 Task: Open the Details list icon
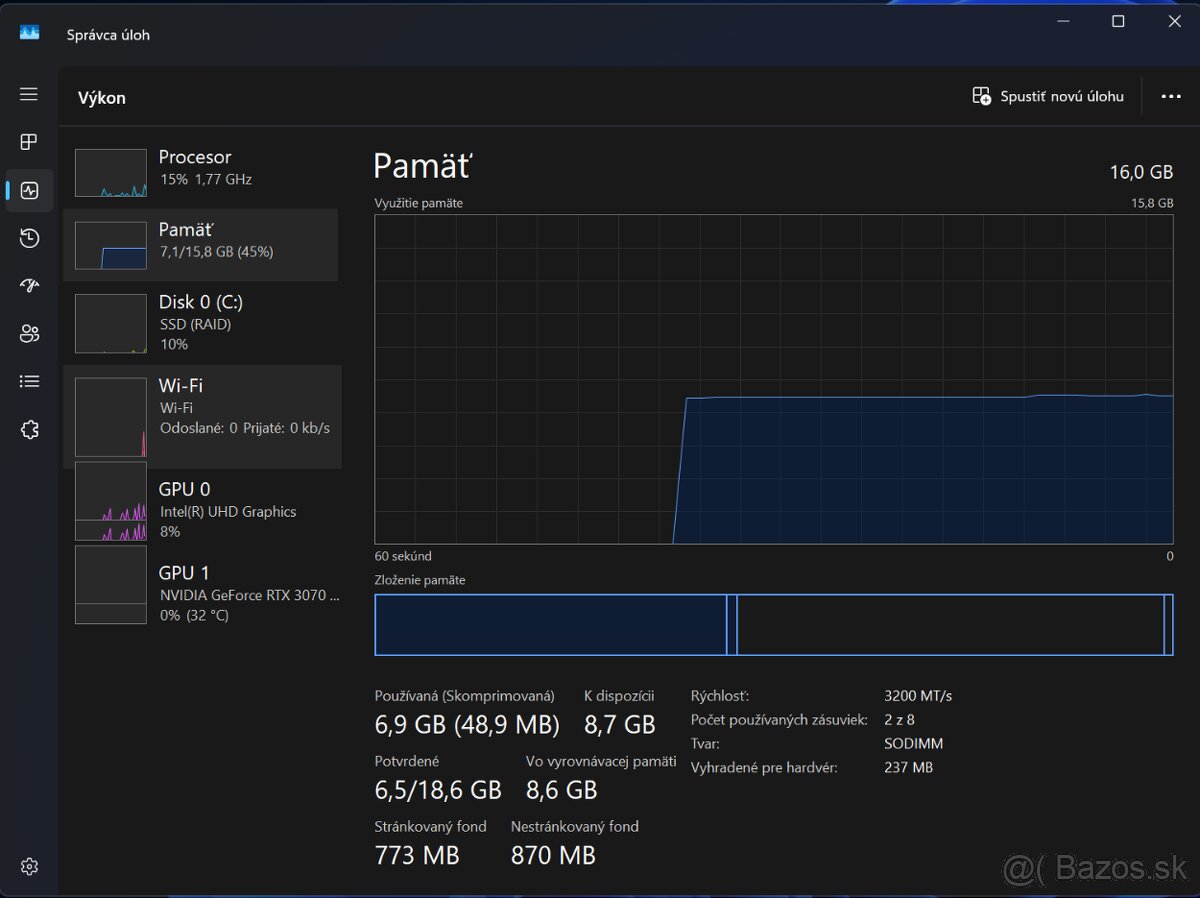29,382
